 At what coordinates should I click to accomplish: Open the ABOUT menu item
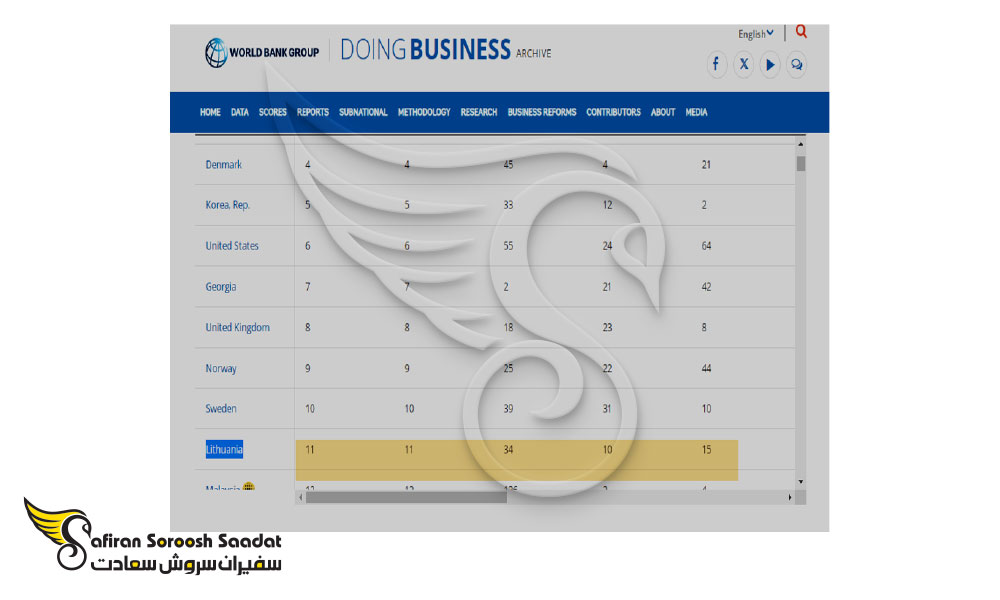click(663, 112)
